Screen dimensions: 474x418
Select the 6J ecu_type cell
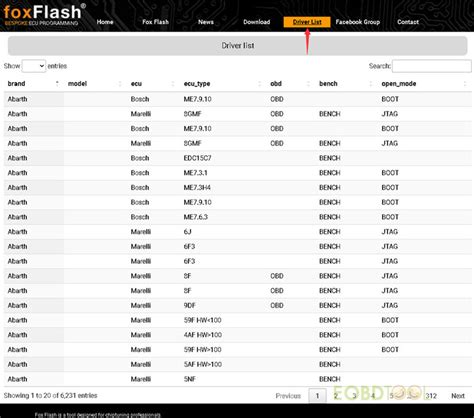pyautogui.click(x=187, y=232)
